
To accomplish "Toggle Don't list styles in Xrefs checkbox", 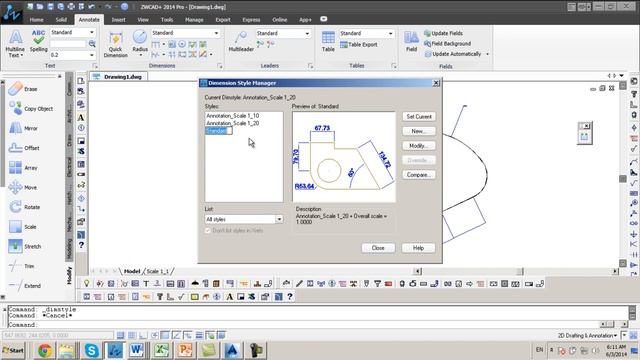I will click(208, 231).
